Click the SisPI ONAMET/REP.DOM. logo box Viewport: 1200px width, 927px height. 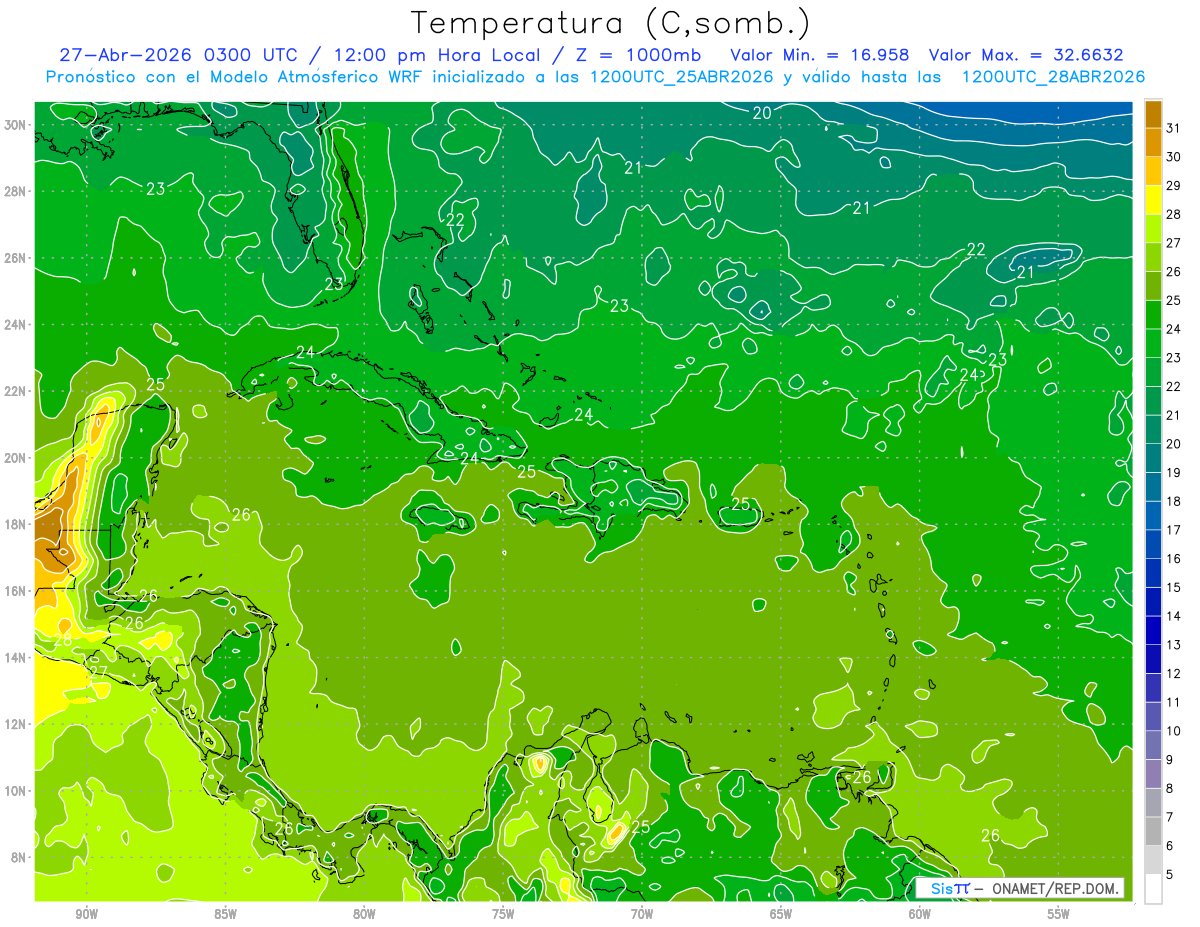(x=1019, y=888)
